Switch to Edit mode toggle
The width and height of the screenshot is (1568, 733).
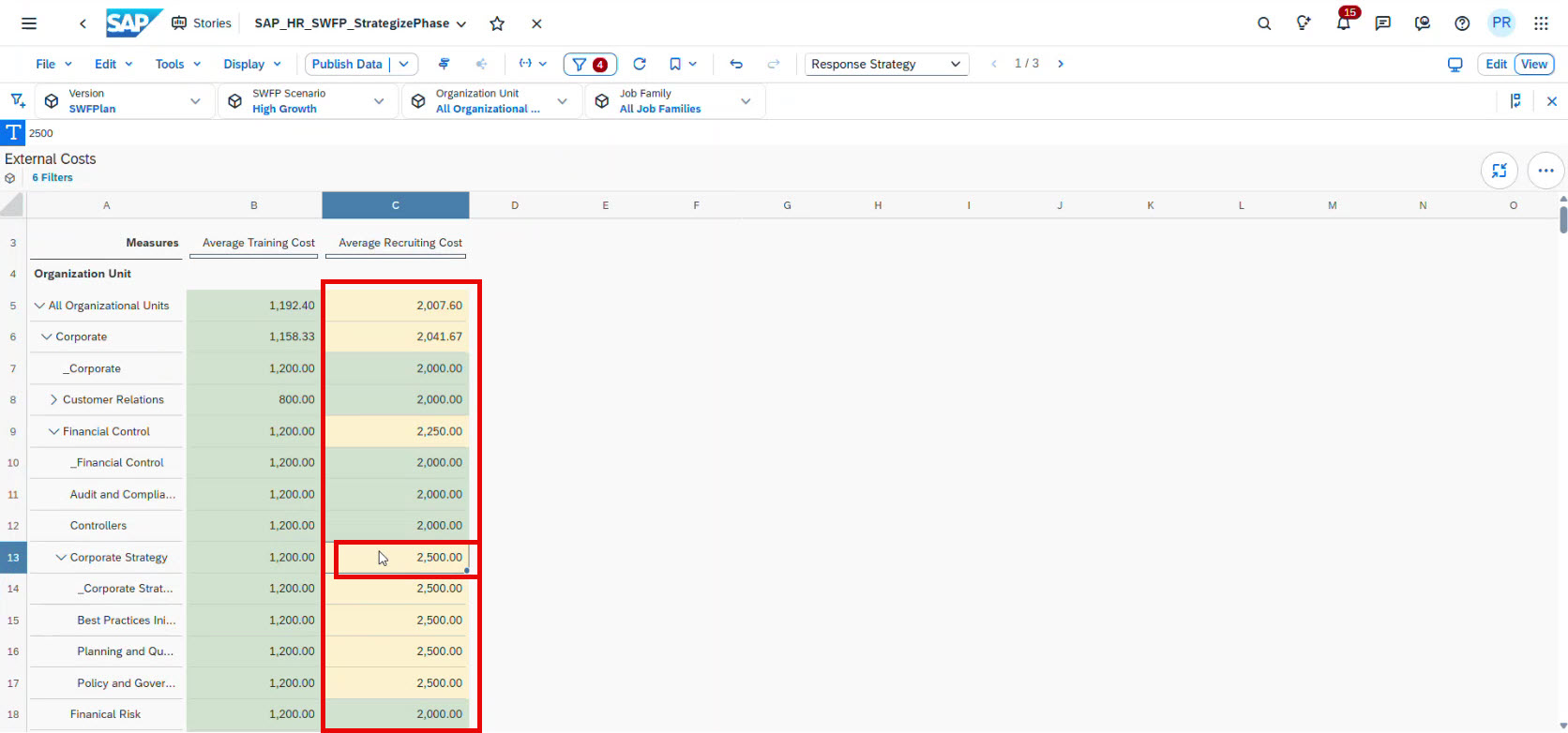pos(1496,64)
